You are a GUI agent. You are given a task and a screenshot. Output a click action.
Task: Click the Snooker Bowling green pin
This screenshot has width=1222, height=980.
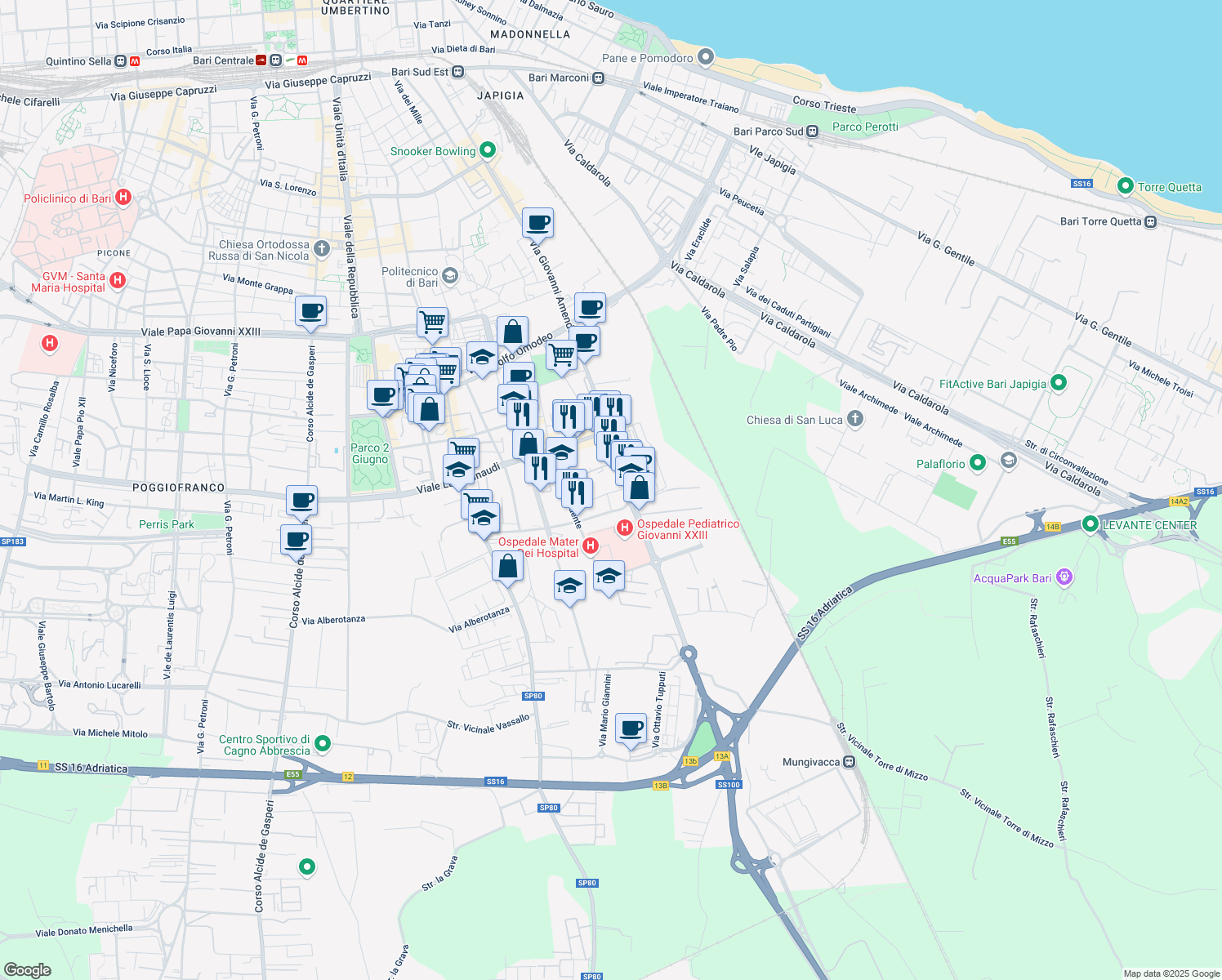[x=488, y=149]
